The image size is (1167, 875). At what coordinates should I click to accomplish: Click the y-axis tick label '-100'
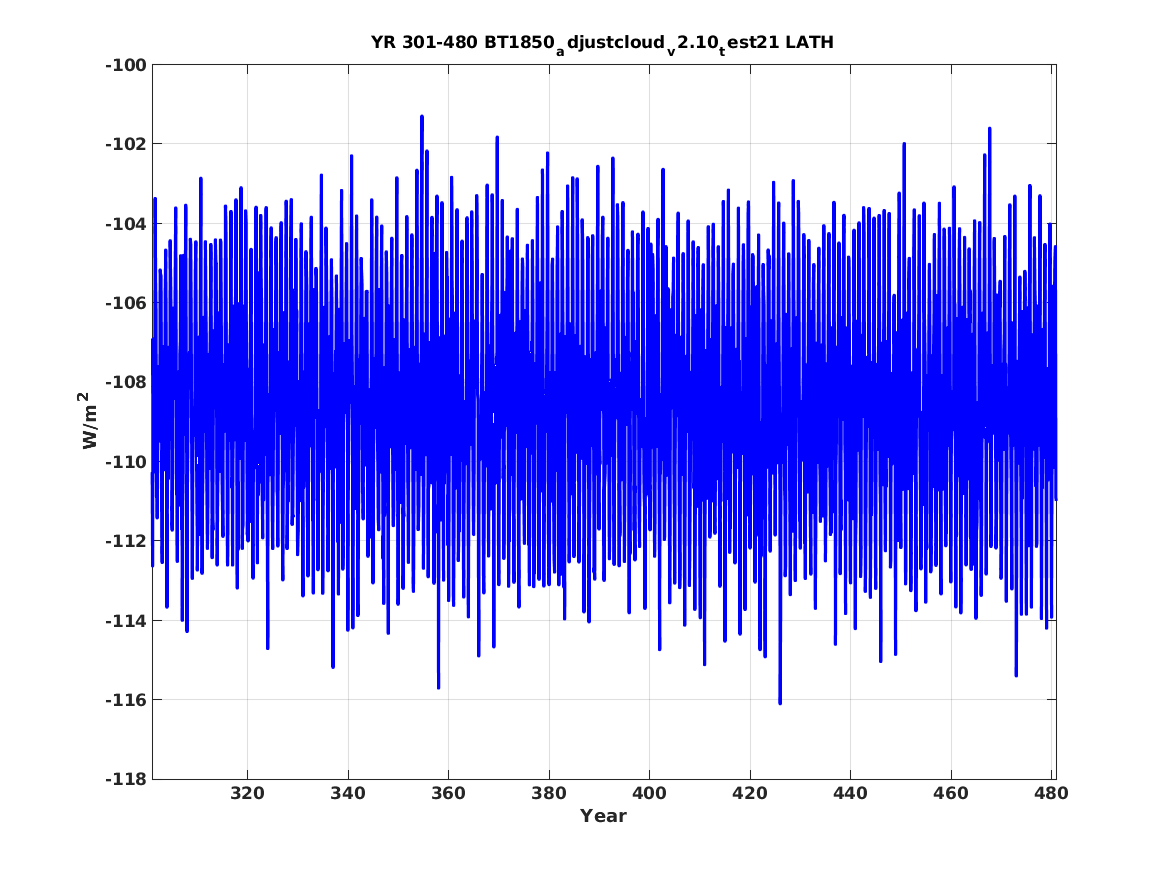click(126, 65)
